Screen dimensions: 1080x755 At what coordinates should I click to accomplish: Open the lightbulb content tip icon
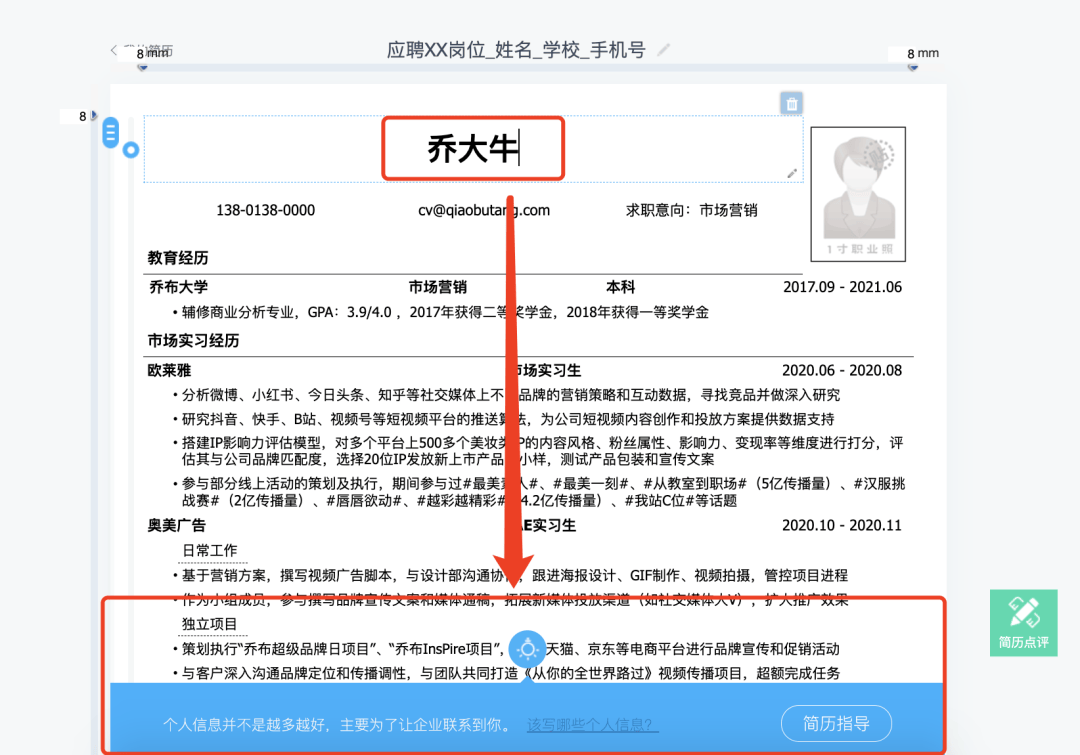528,647
